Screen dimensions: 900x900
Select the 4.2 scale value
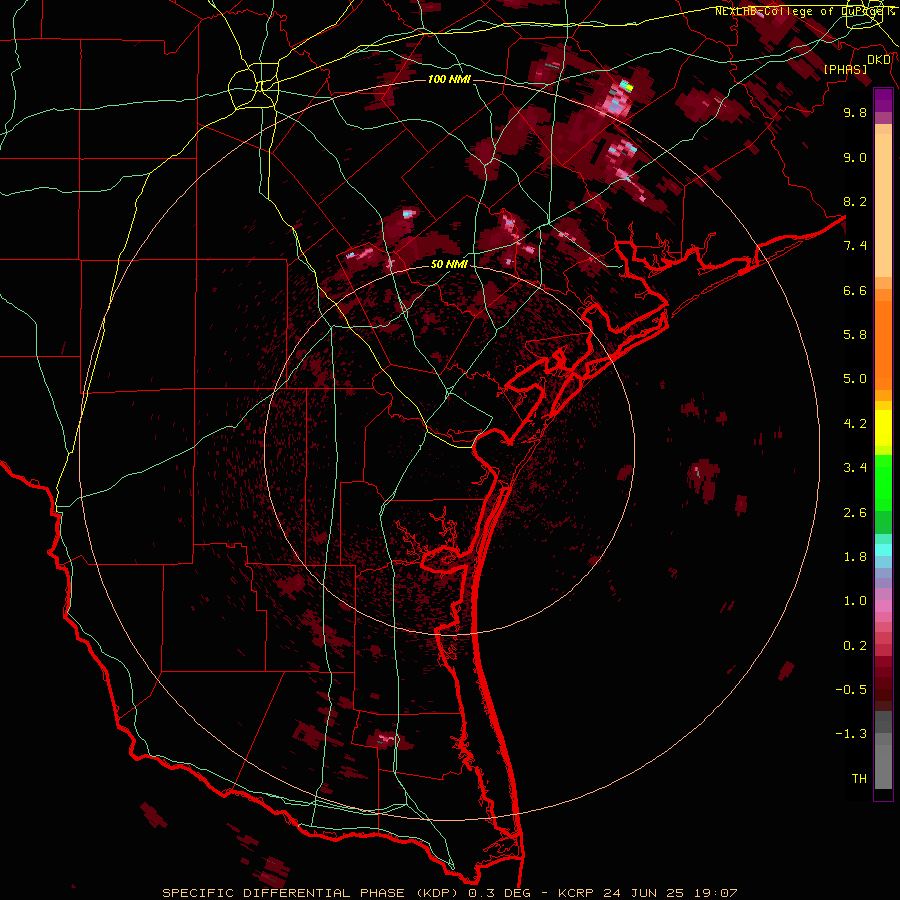855,424
